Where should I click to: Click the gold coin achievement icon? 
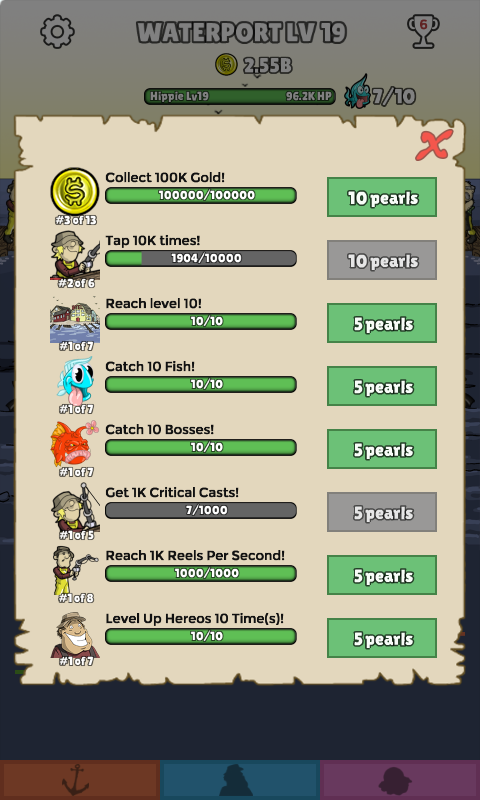point(75,191)
